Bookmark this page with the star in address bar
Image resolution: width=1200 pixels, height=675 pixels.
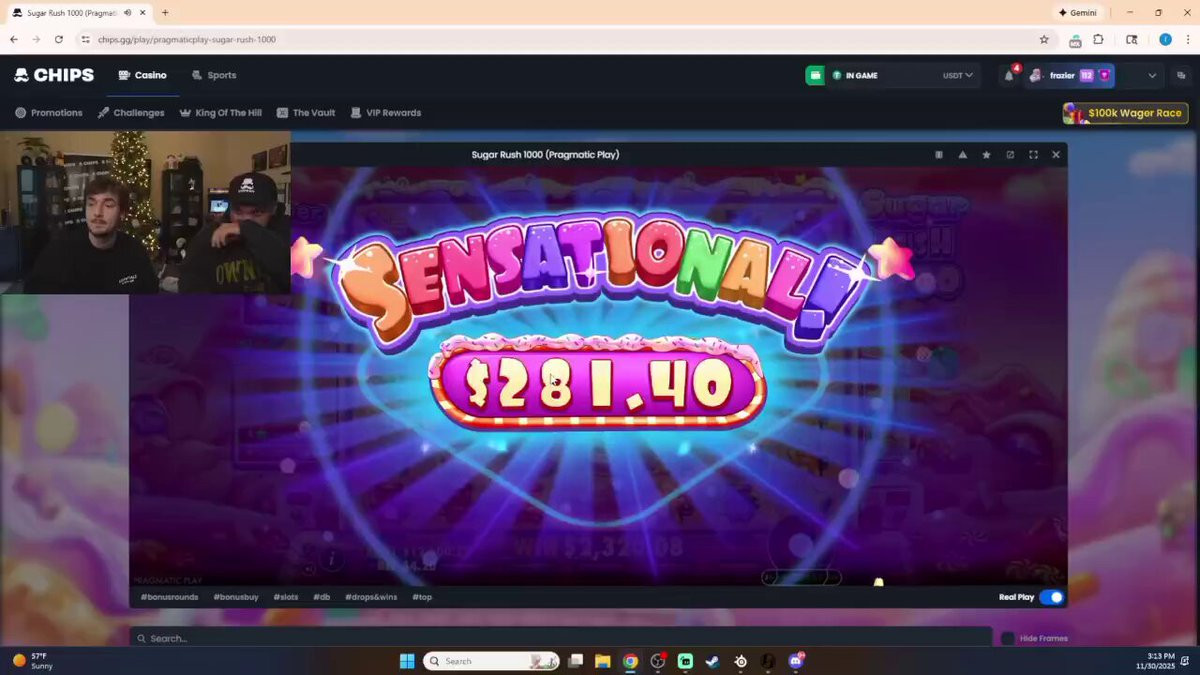coord(1044,39)
